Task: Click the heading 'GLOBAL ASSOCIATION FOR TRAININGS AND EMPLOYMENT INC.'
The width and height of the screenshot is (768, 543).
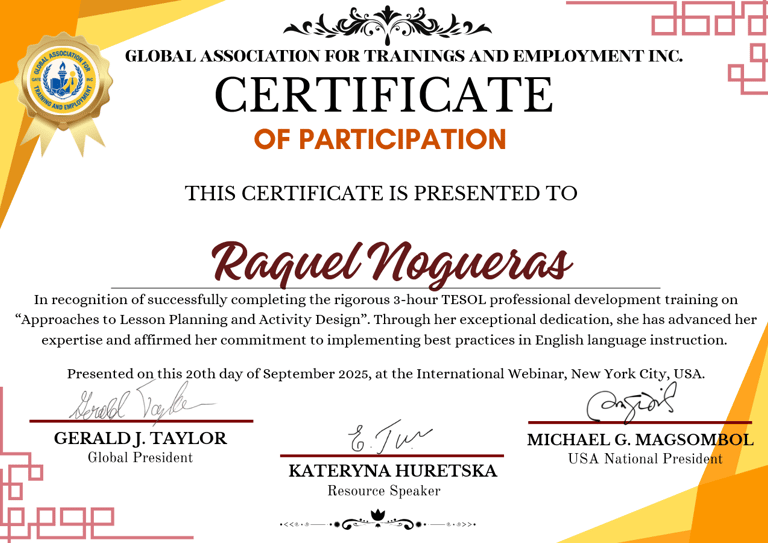Action: 404,56
